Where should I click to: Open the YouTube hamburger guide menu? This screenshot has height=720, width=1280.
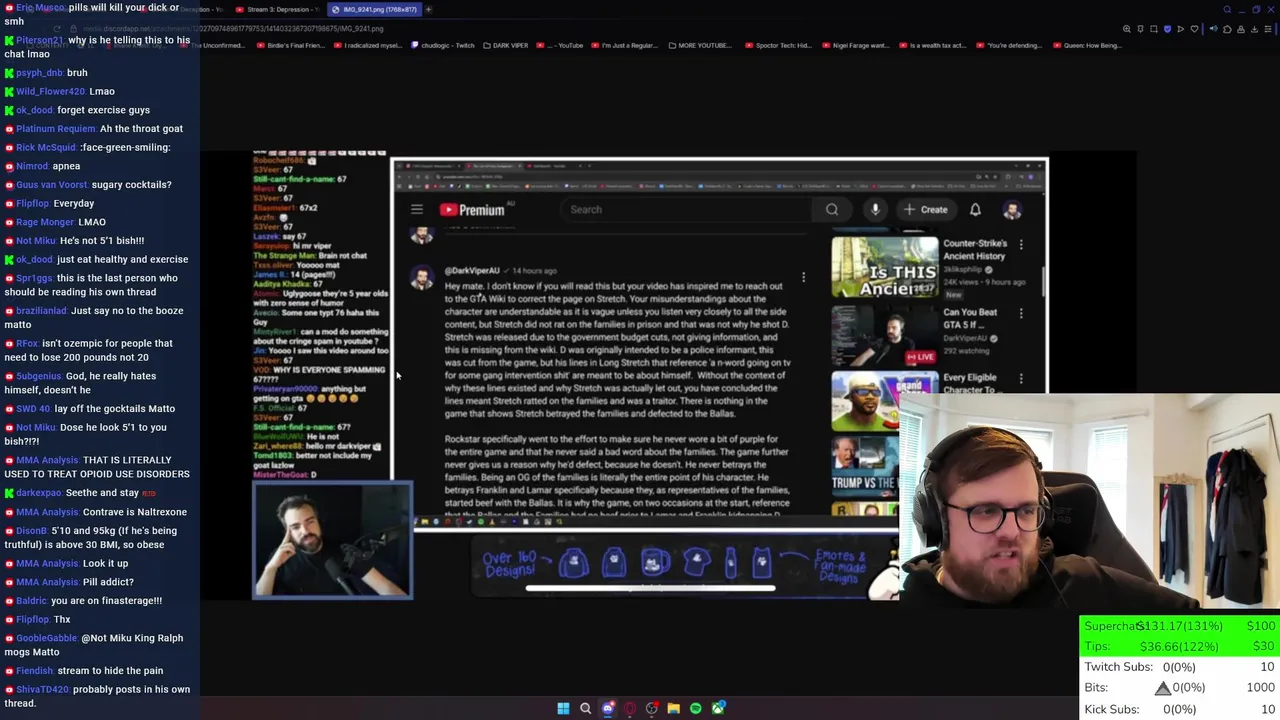coord(417,210)
